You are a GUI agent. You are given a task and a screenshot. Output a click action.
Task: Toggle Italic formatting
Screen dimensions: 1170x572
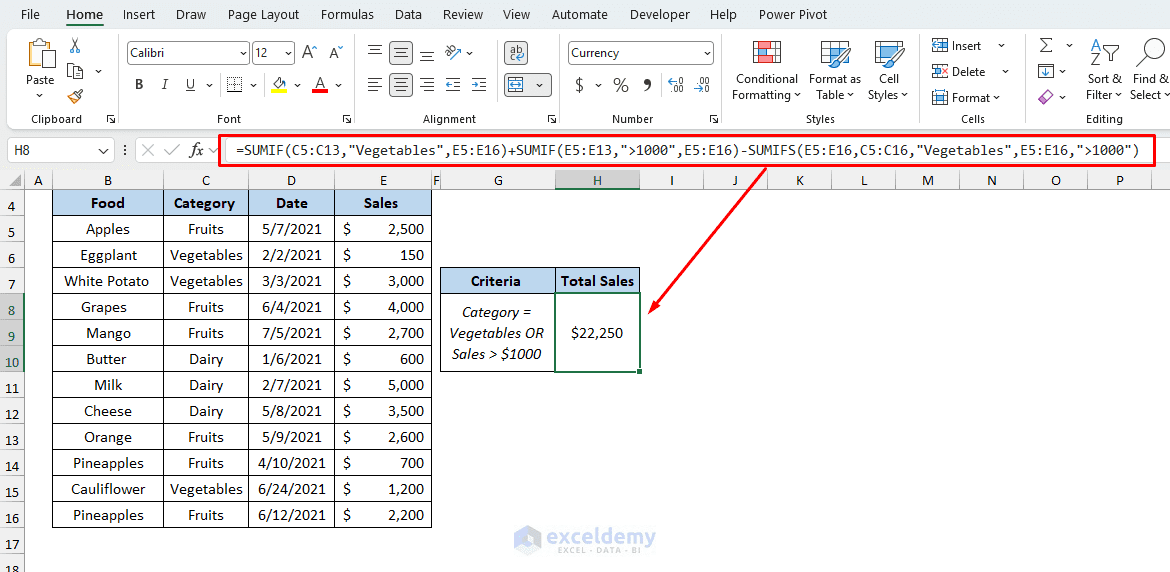pos(165,84)
